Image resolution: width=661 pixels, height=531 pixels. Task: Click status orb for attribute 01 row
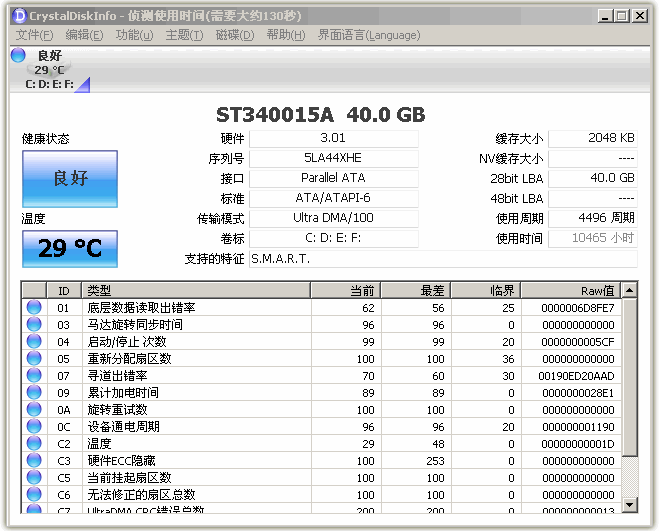pyautogui.click(x=34, y=308)
